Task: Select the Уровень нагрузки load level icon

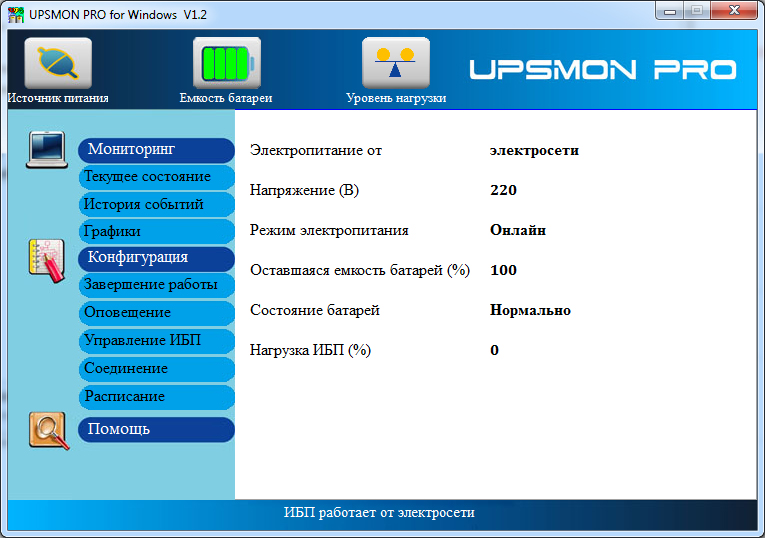Action: [x=396, y=63]
